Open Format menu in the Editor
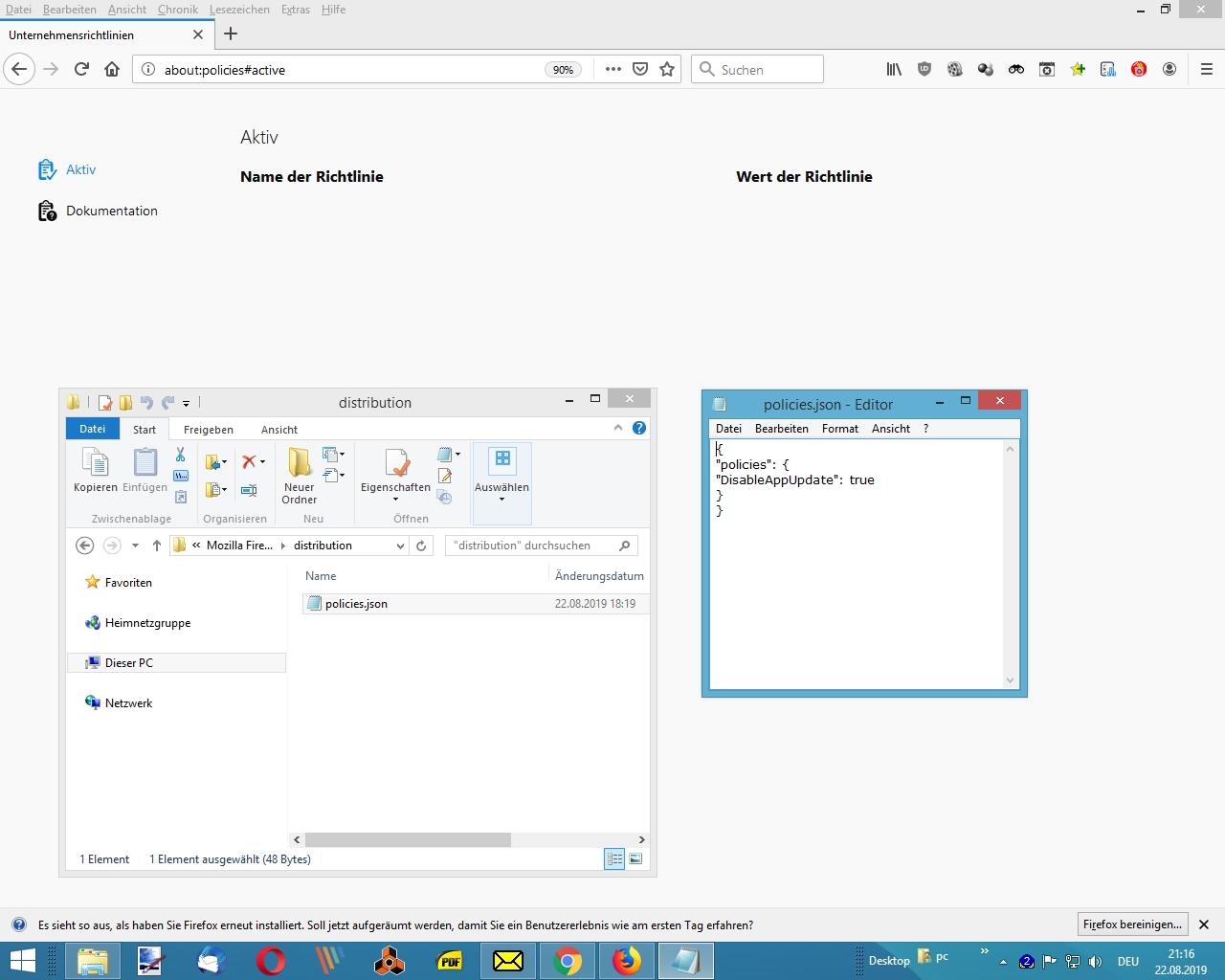The width and height of the screenshot is (1225, 980). pyautogui.click(x=839, y=429)
